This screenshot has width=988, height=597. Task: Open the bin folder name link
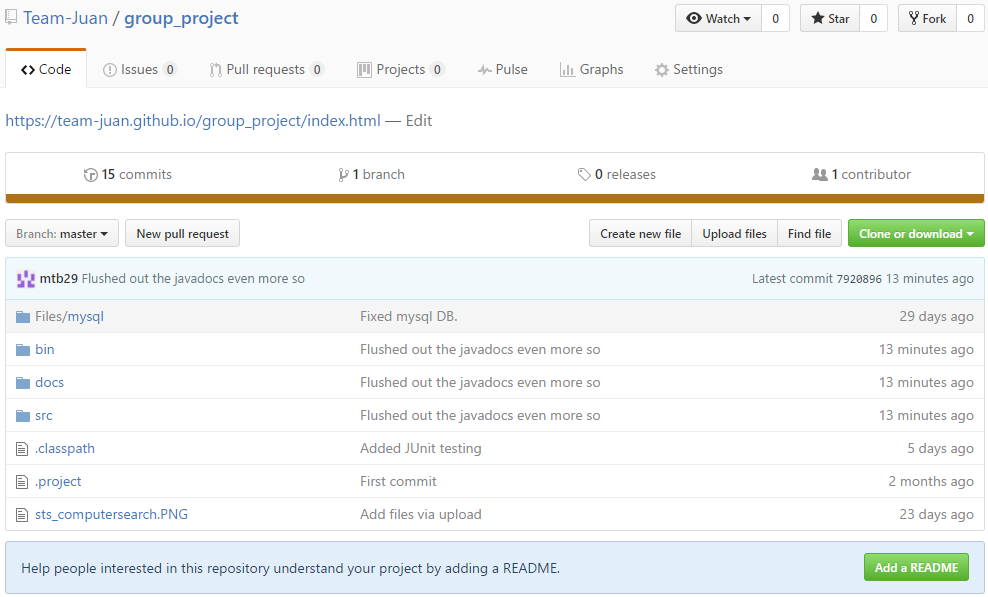click(45, 349)
